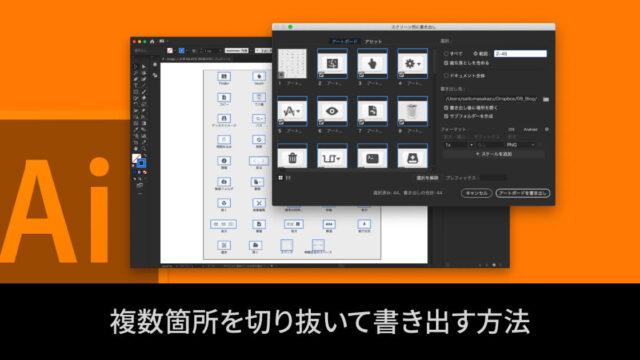Open folder browse icon next to export path

(546, 99)
